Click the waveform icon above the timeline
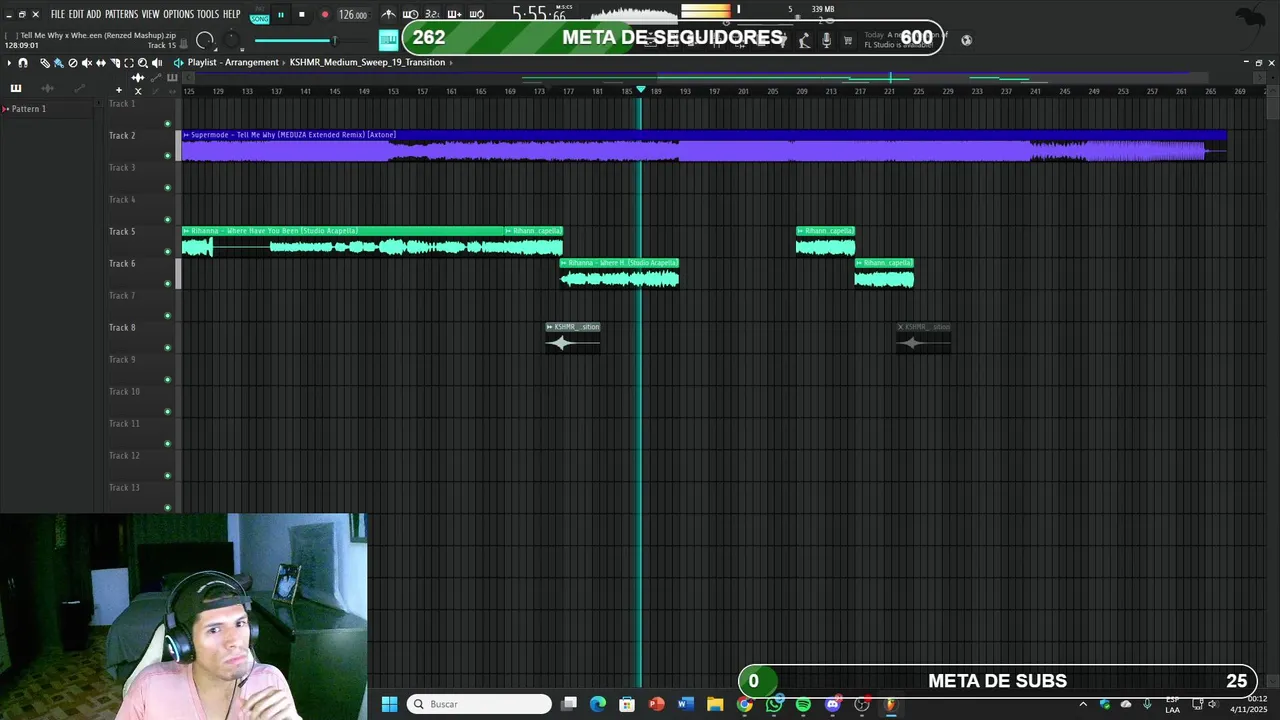1280x720 pixels. click(138, 78)
